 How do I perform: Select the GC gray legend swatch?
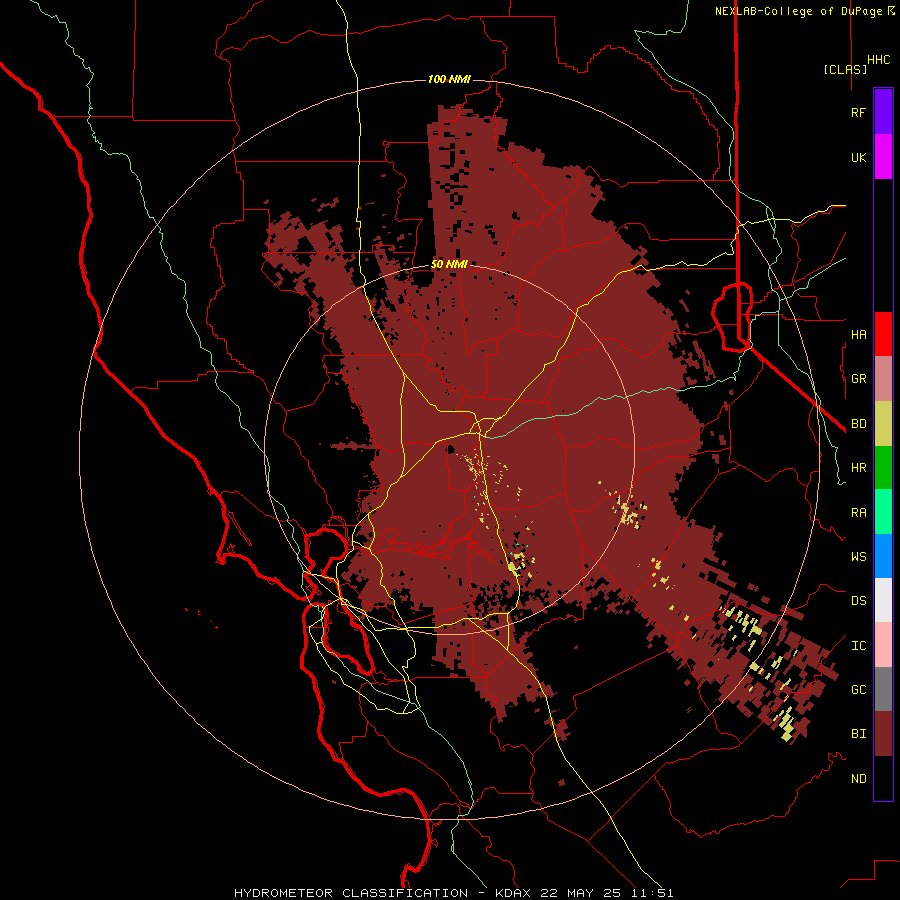pos(883,689)
